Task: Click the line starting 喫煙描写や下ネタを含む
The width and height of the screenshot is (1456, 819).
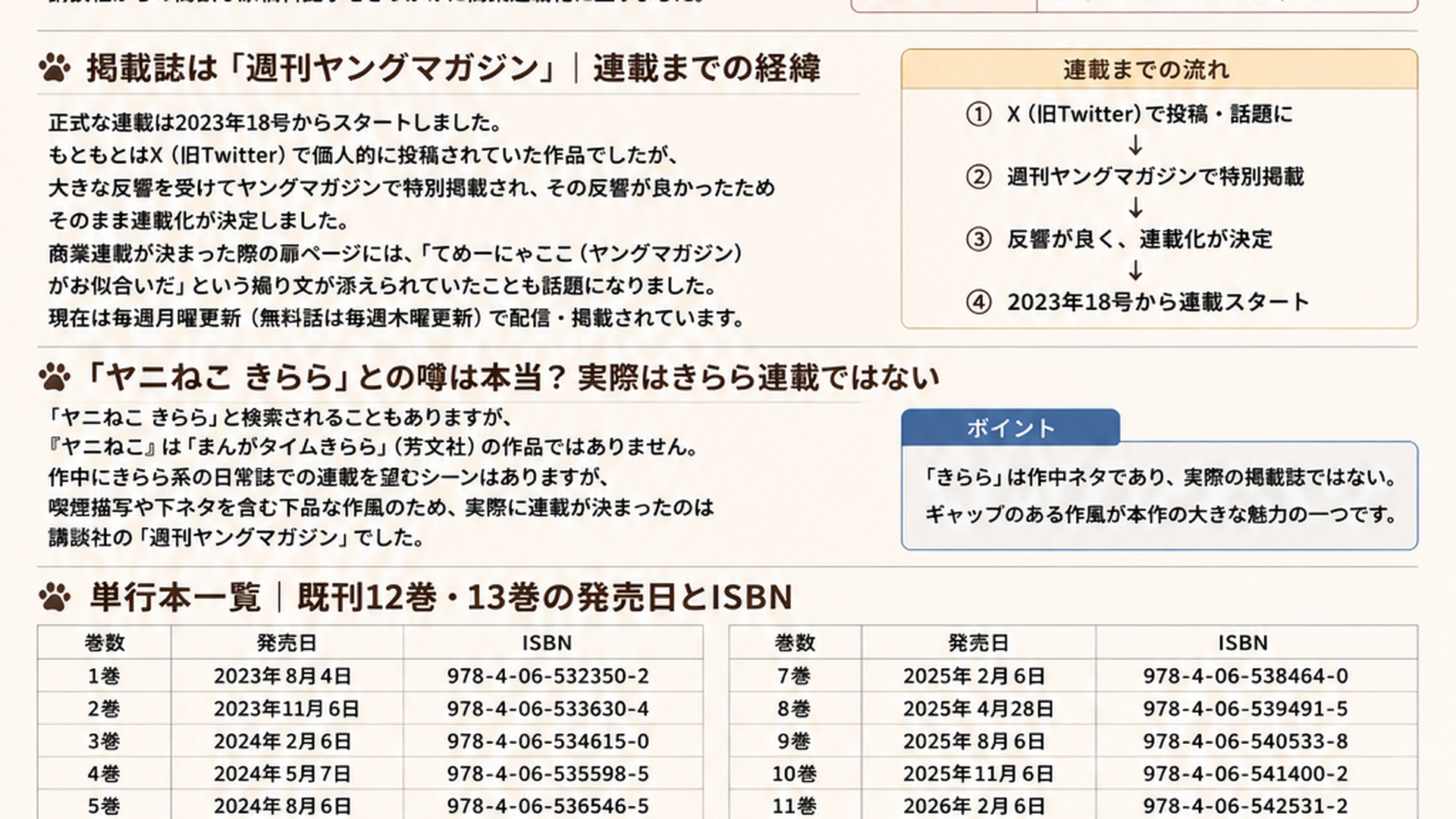Action: (381, 507)
